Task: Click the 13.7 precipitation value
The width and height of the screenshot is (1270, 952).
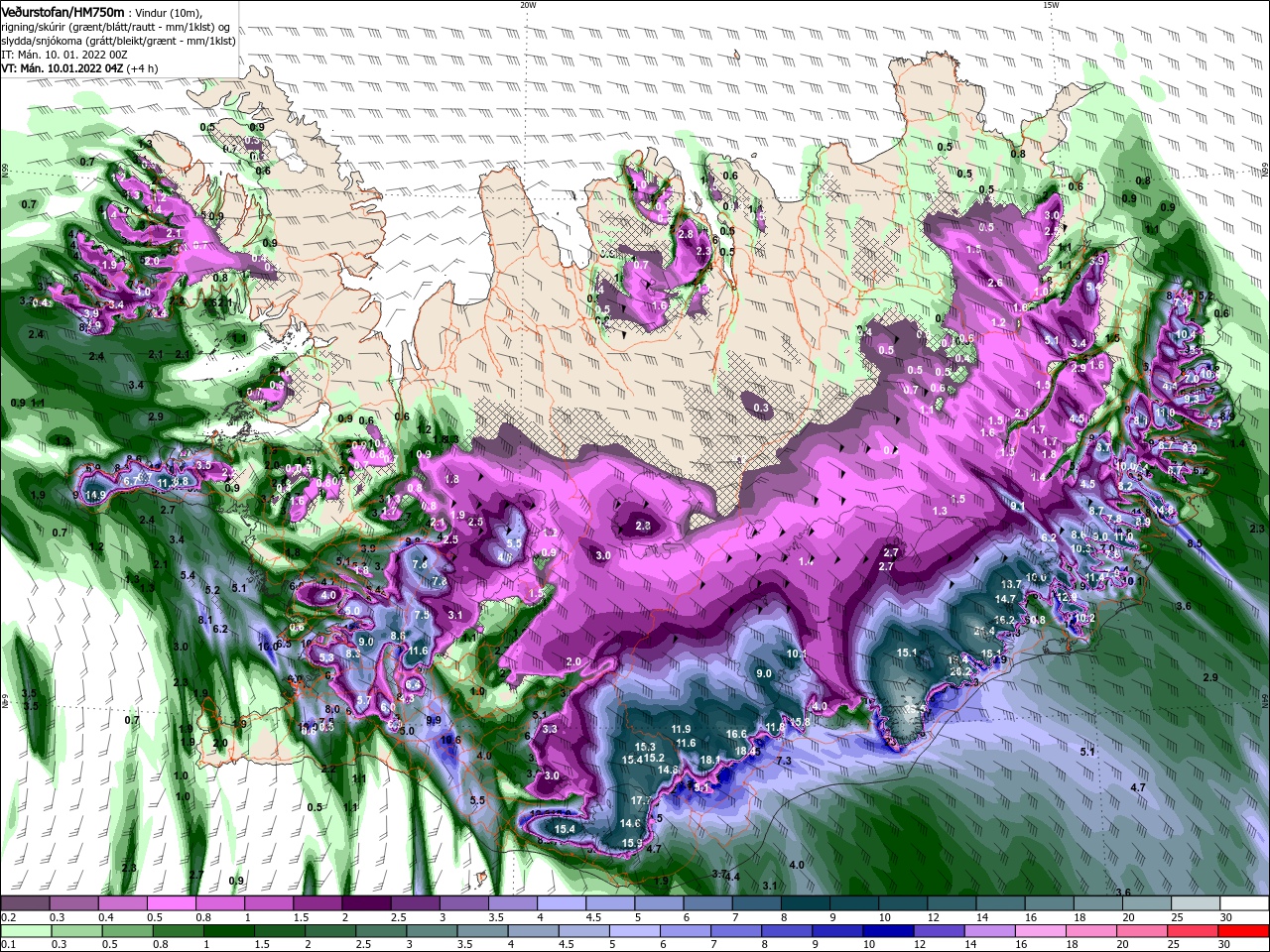Action: point(1011,585)
